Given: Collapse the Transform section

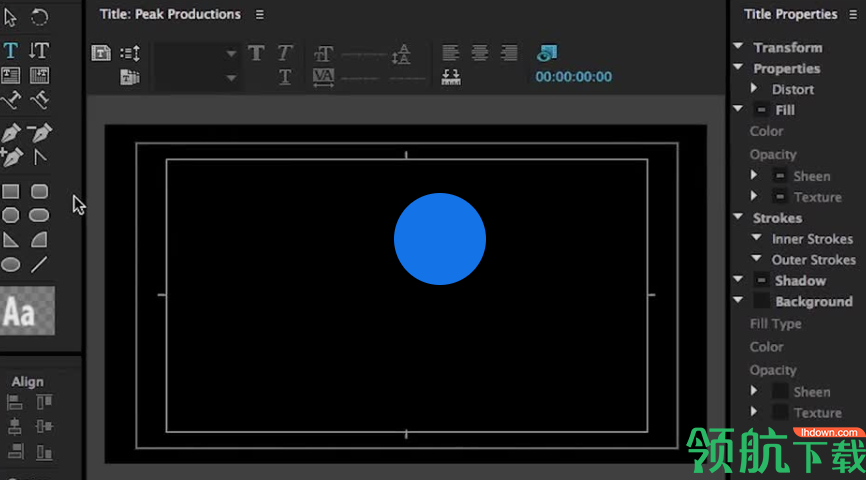Looking at the screenshot, I should (738, 46).
